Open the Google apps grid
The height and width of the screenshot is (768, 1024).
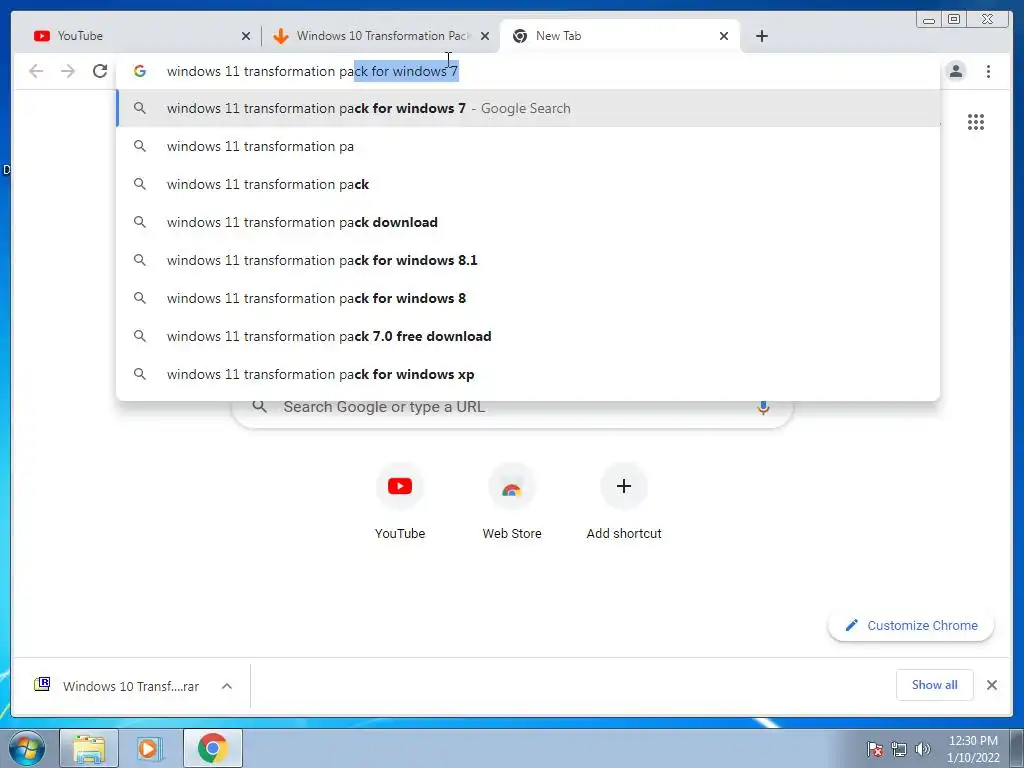(976, 121)
